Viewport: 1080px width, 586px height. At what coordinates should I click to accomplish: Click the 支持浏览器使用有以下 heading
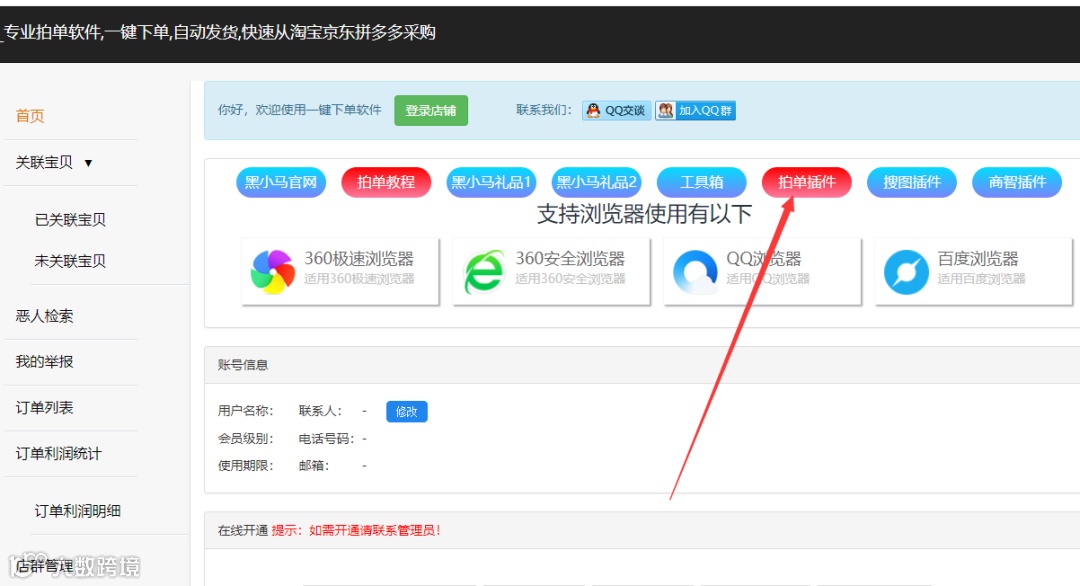click(644, 214)
